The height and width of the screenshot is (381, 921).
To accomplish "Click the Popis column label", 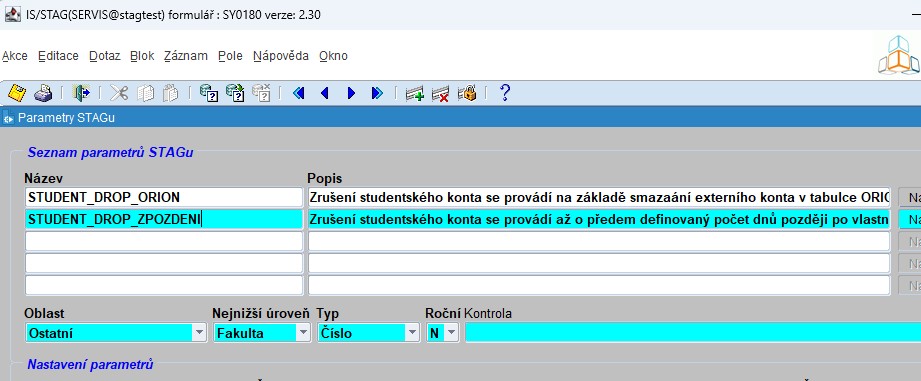I will pos(325,178).
